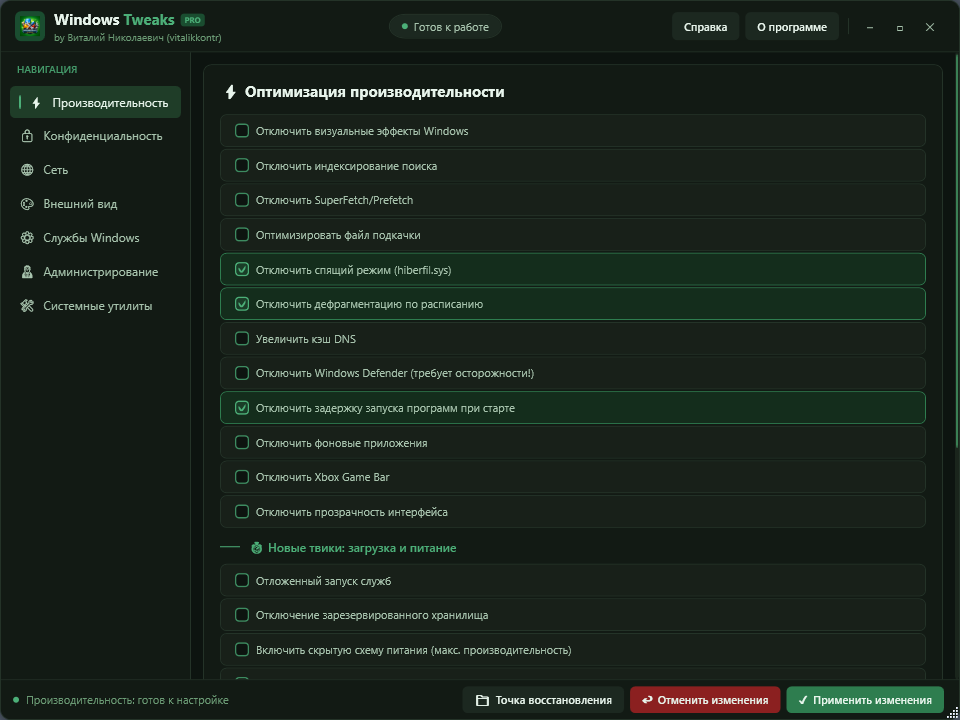The width and height of the screenshot is (960, 720).
Task: Open the Справка button
Action: (705, 27)
